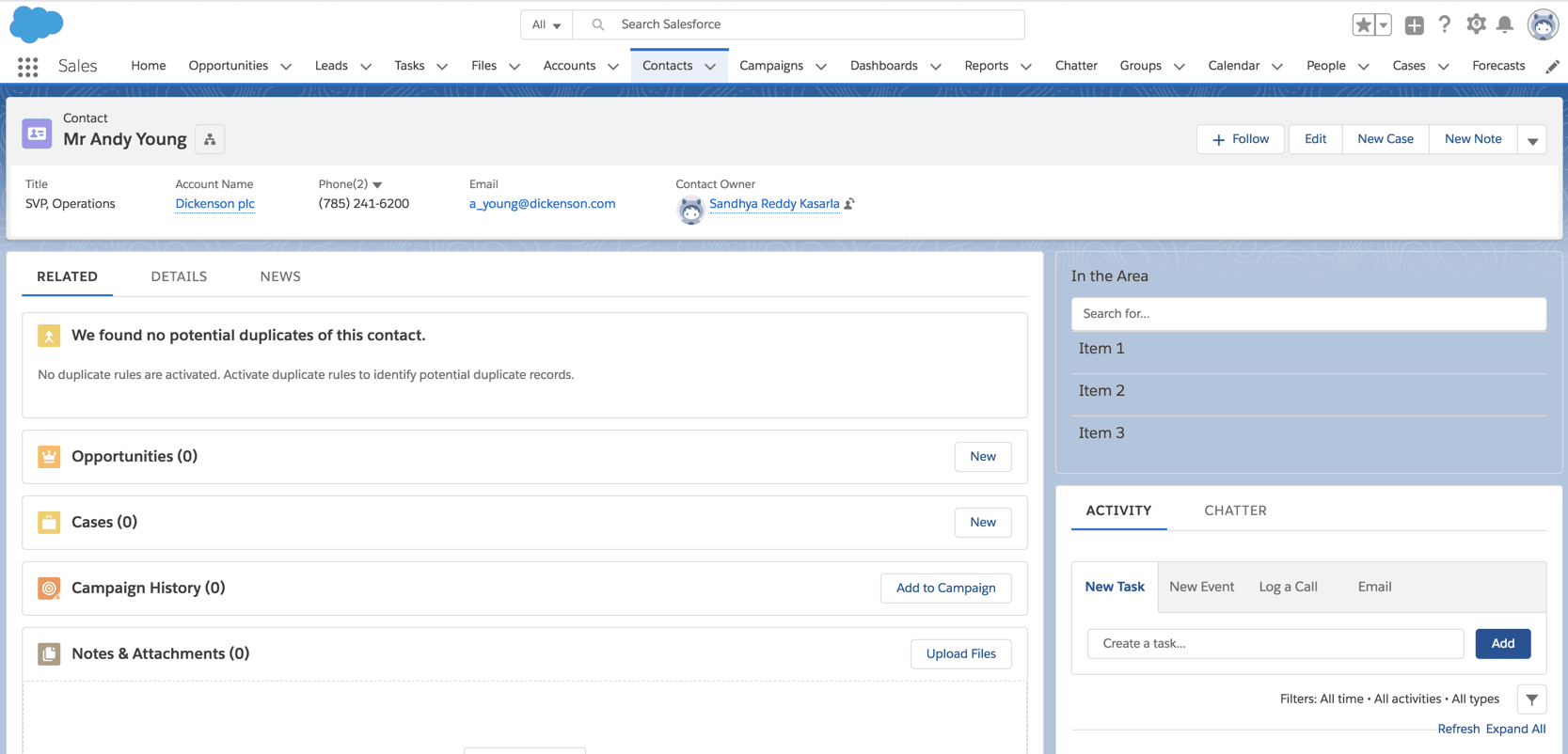This screenshot has width=1568, height=754.
Task: Click the New Case button
Action: tap(1385, 139)
